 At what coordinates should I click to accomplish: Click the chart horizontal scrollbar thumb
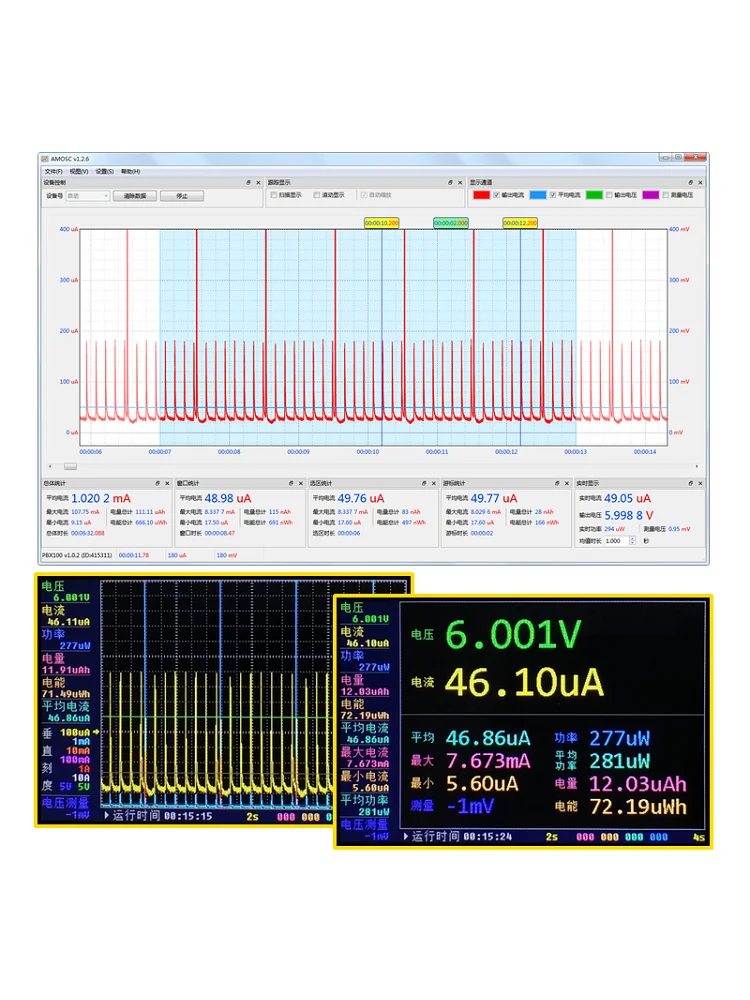pyautogui.click(x=70, y=466)
